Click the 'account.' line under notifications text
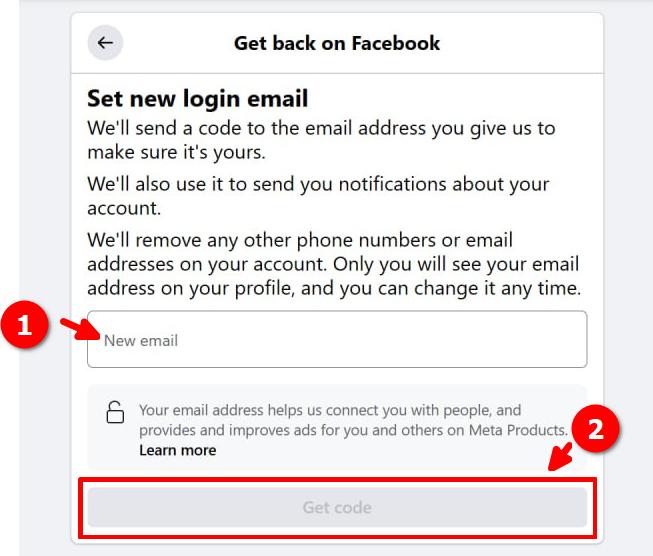 (x=124, y=208)
